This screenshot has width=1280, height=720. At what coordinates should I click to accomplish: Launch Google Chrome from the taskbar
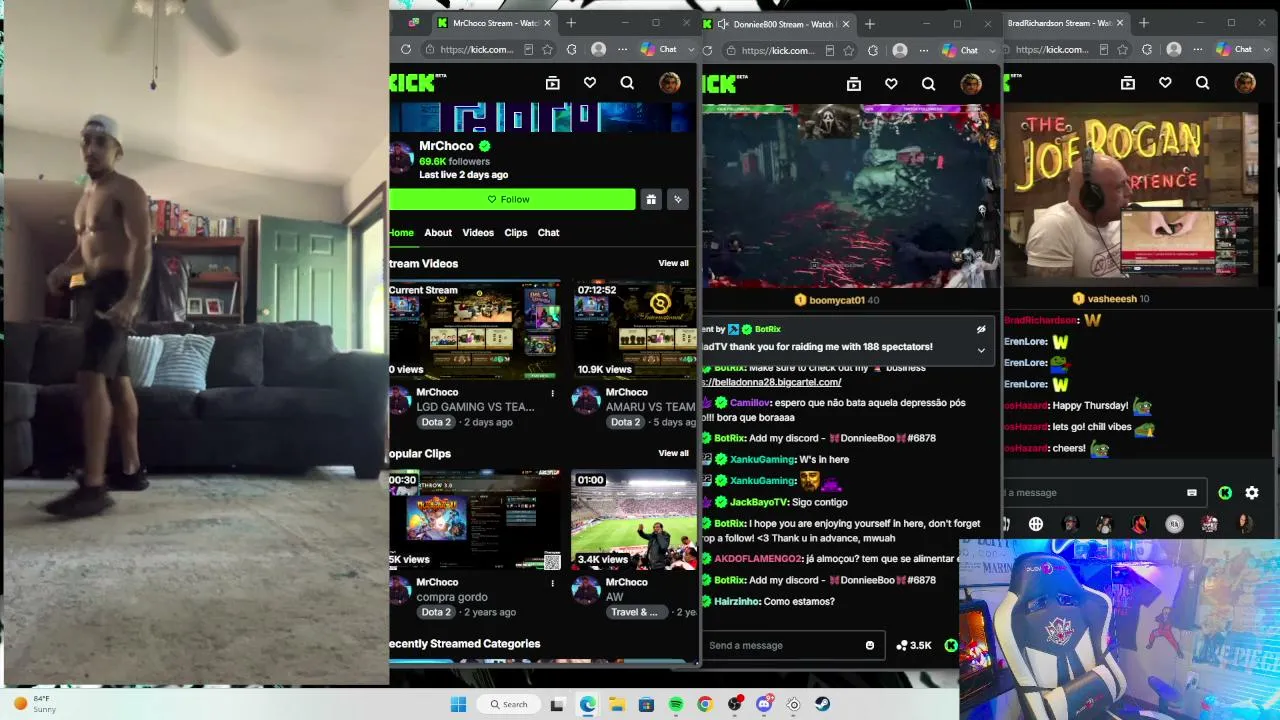pos(705,704)
